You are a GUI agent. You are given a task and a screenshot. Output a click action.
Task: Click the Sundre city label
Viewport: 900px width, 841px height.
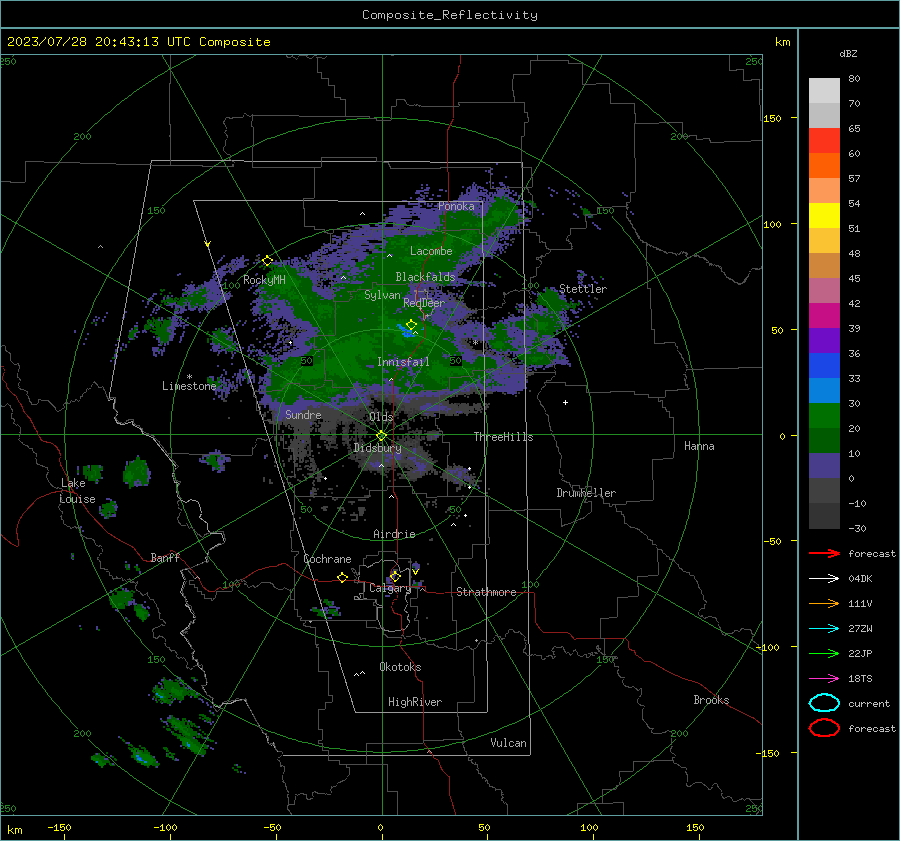(304, 414)
